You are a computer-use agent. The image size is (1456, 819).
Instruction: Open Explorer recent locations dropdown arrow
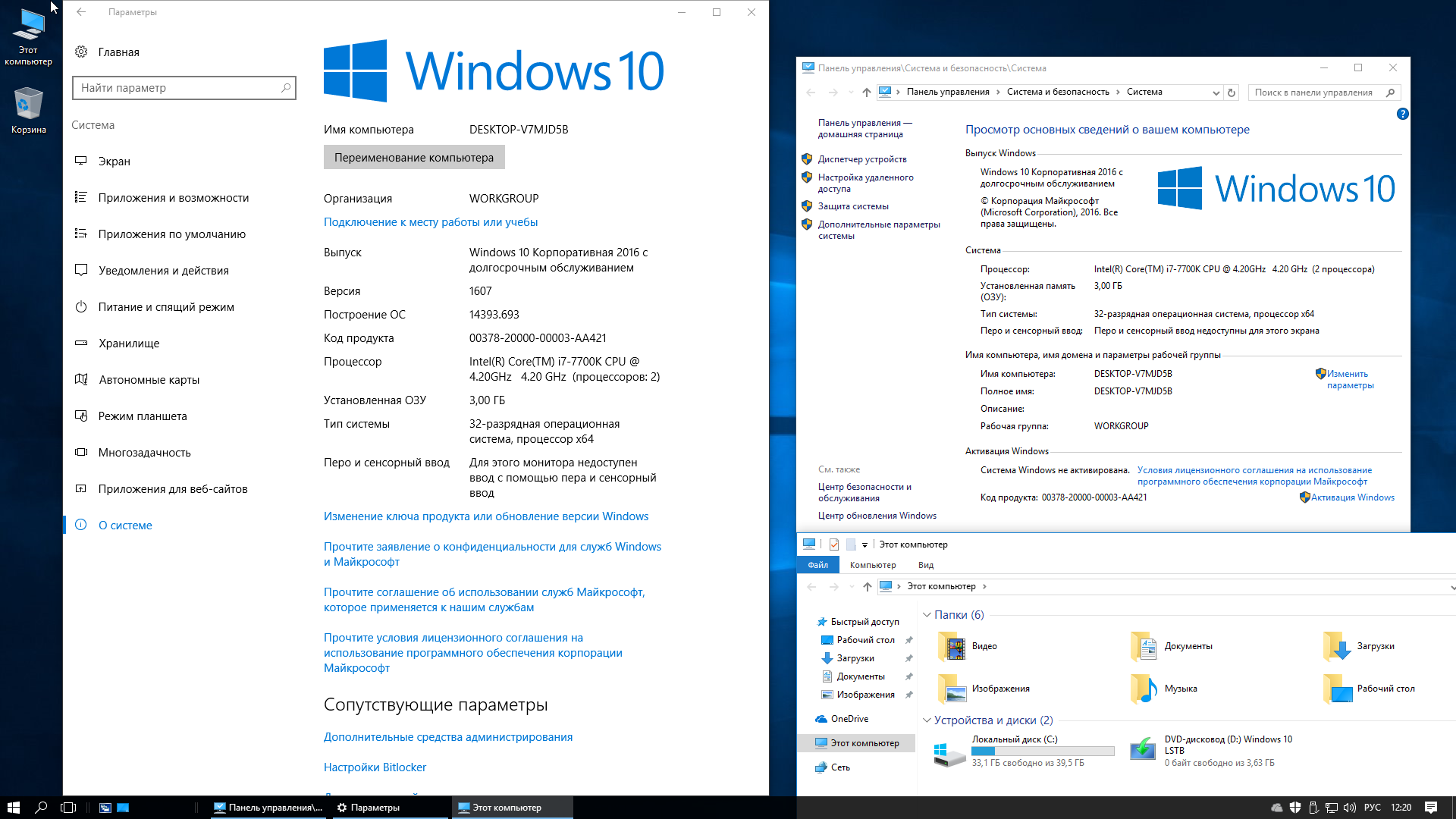click(x=852, y=587)
